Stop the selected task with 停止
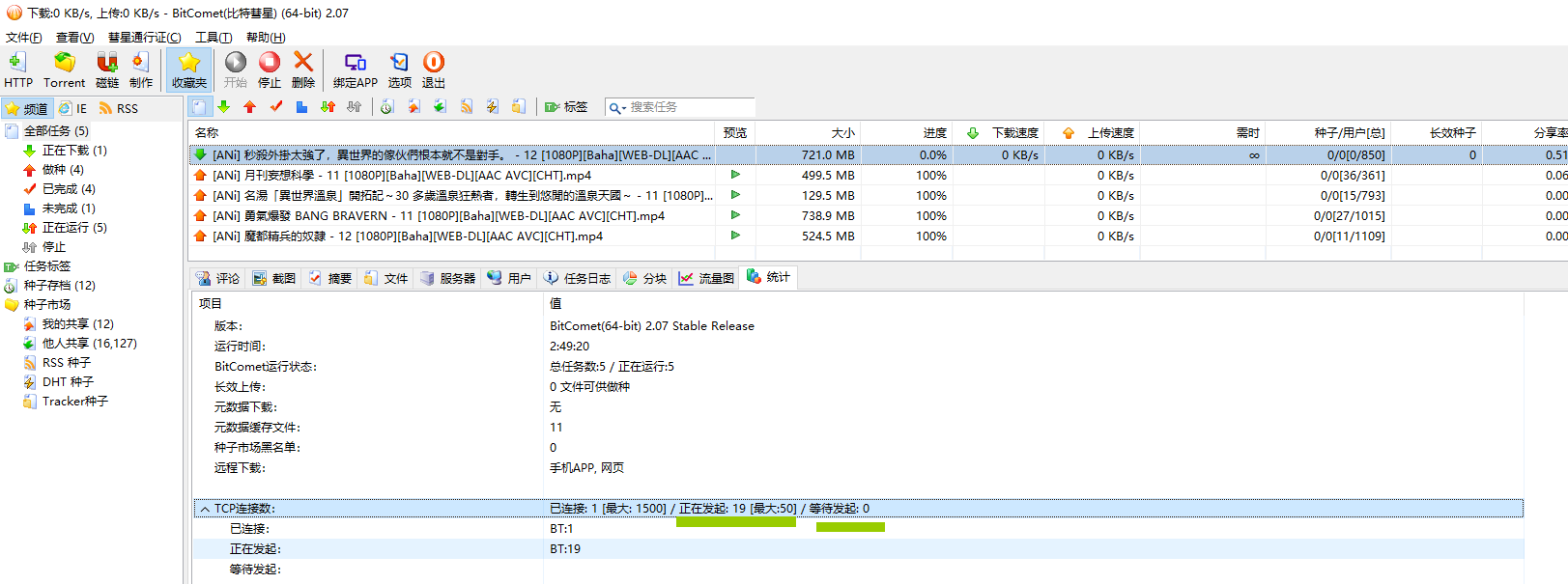Image resolution: width=1568 pixels, height=584 pixels. click(x=270, y=70)
